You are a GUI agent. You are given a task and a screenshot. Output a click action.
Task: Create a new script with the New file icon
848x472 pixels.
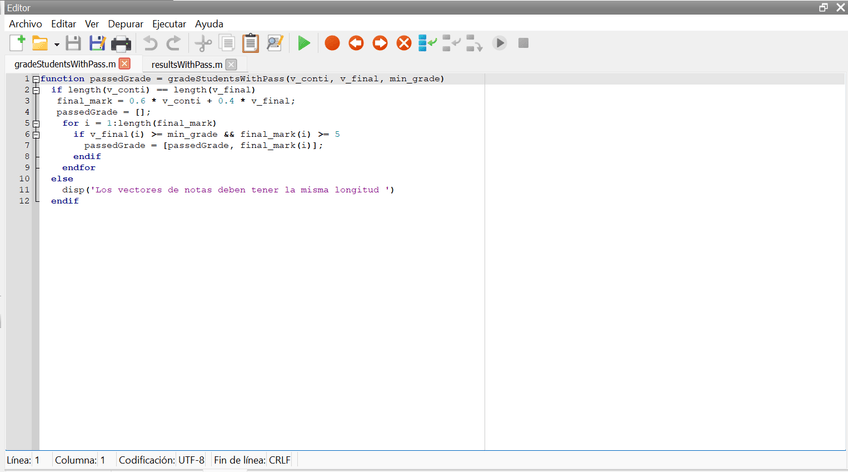click(17, 43)
